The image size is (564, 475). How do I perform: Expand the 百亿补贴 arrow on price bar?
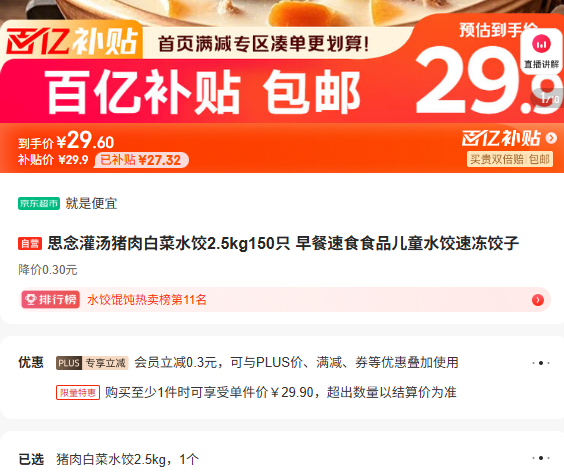click(x=551, y=138)
